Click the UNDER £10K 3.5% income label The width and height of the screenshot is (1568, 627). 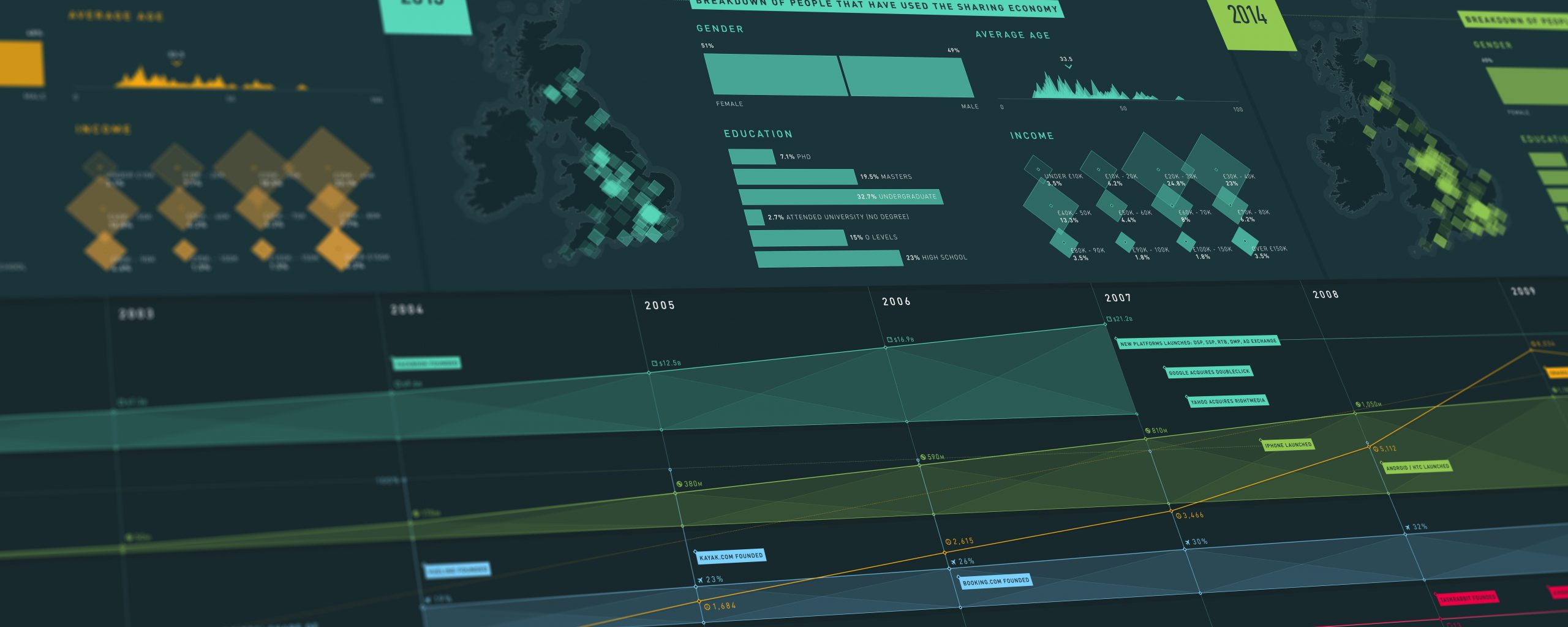(x=1063, y=179)
